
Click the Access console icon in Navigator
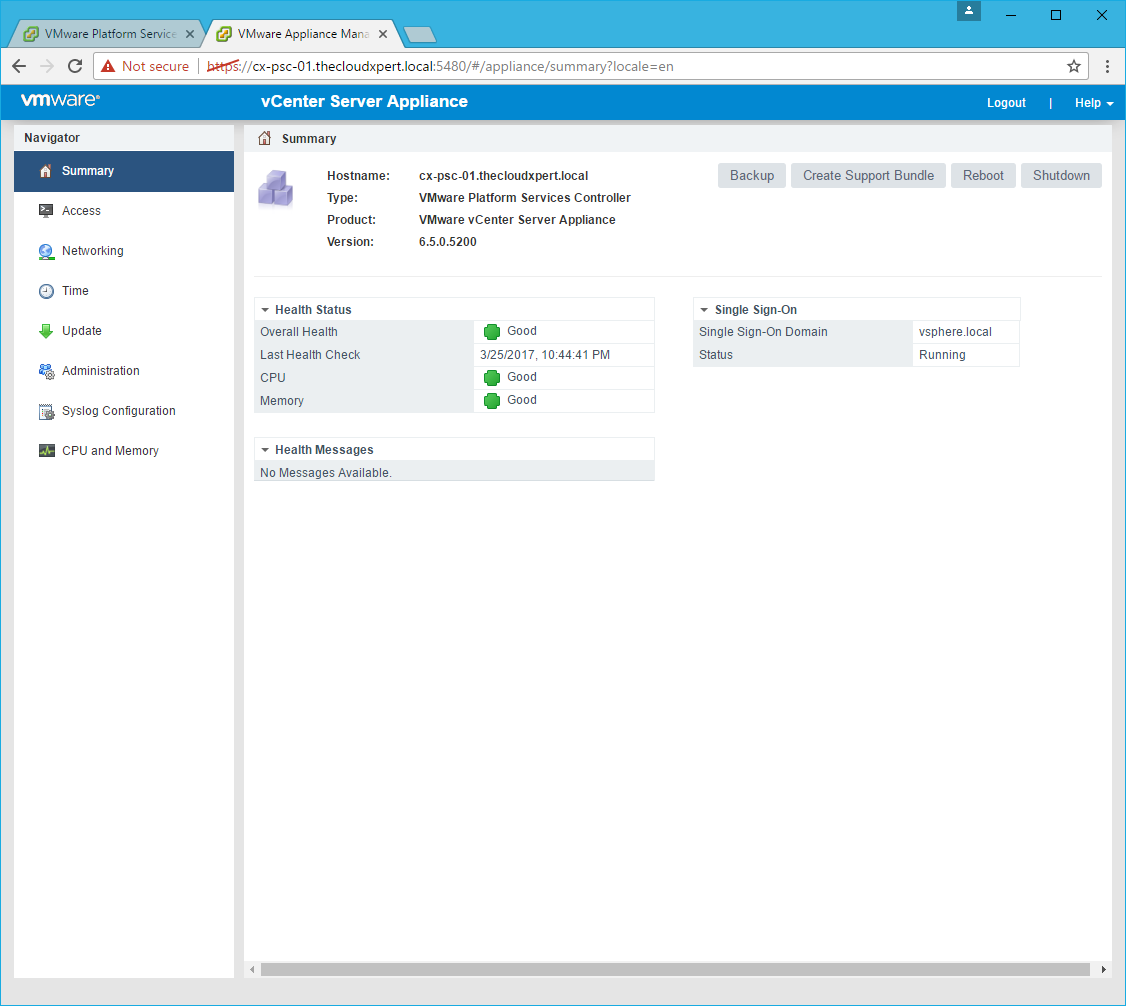point(46,211)
